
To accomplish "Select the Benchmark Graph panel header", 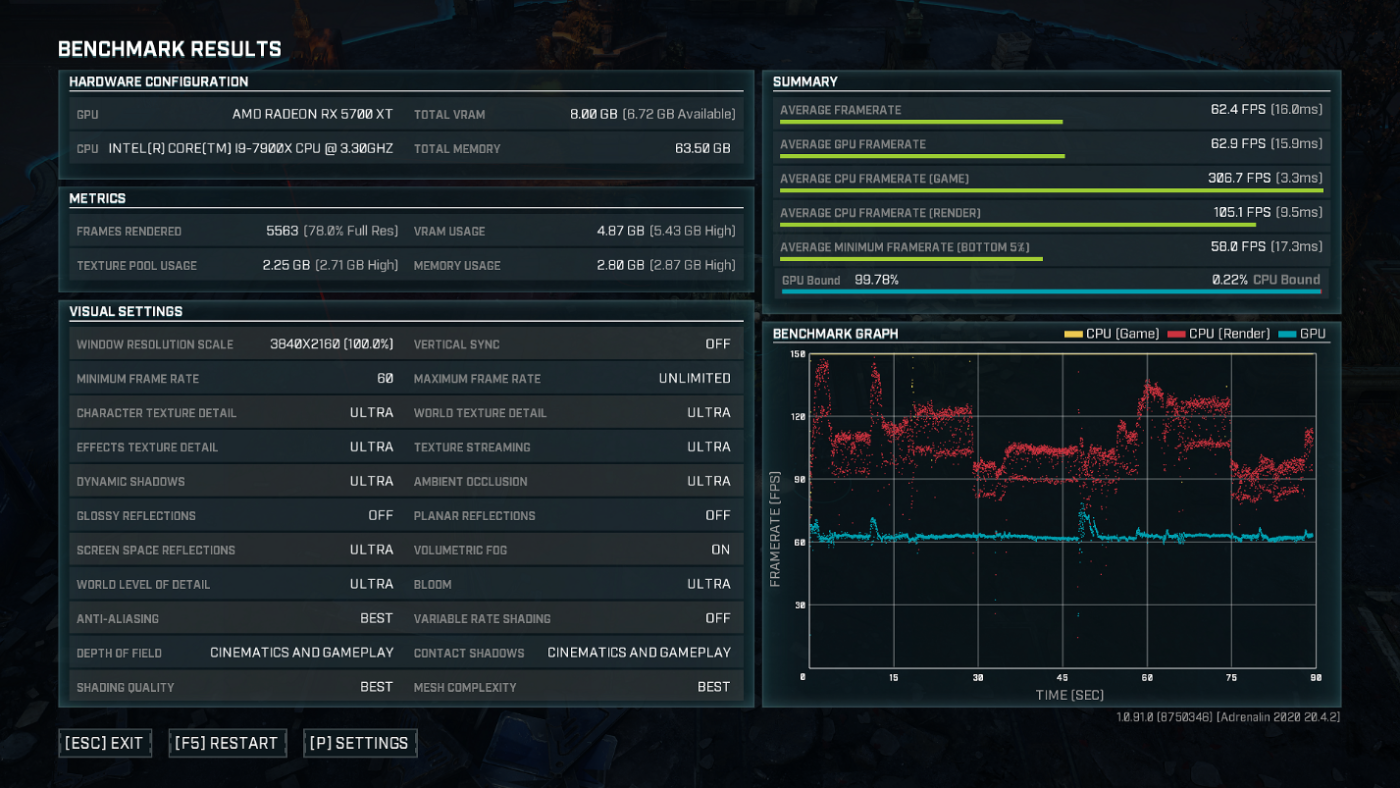I will pyautogui.click(x=835, y=334).
